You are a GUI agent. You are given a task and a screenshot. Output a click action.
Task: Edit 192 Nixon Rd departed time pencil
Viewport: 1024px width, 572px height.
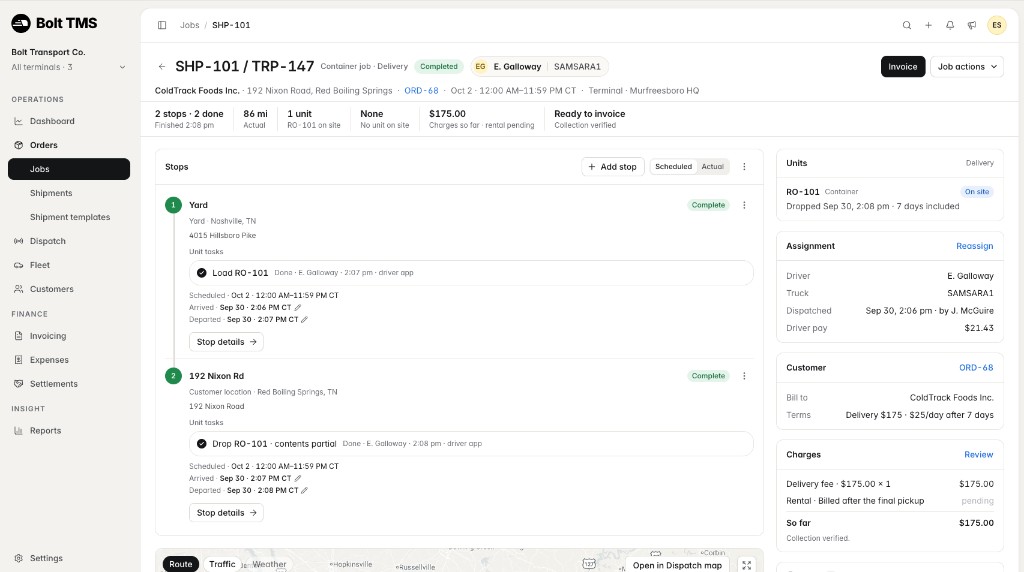tap(304, 490)
